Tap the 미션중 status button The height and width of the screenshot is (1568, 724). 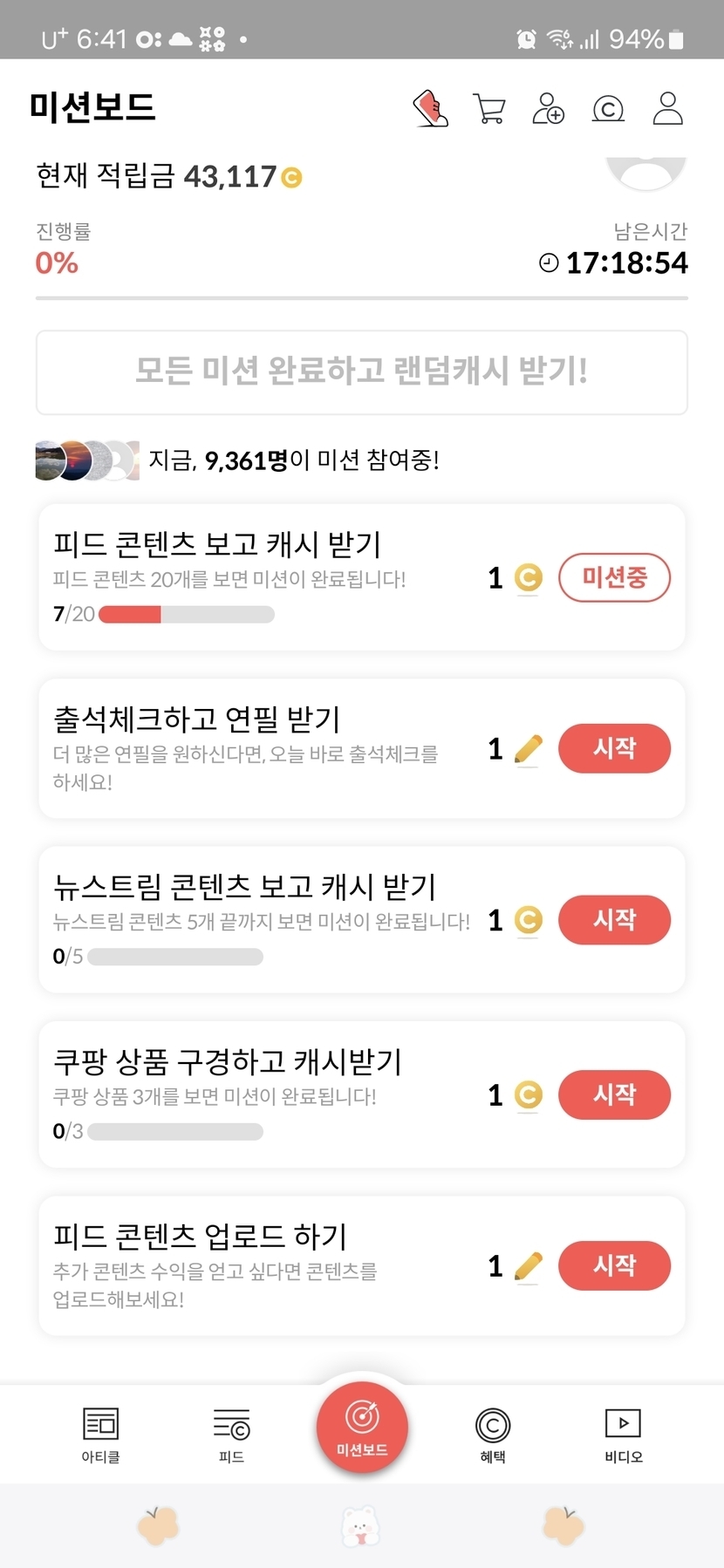(x=614, y=577)
